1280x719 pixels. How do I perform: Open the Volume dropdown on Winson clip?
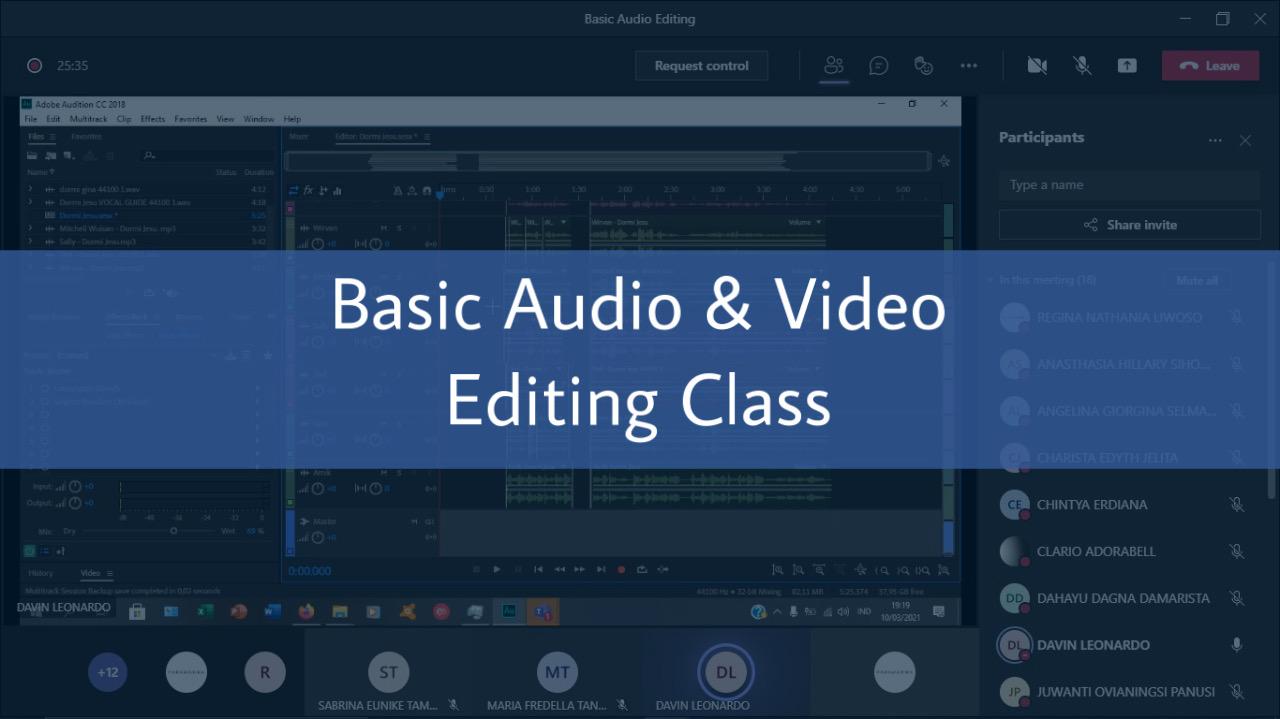pyautogui.click(x=805, y=222)
